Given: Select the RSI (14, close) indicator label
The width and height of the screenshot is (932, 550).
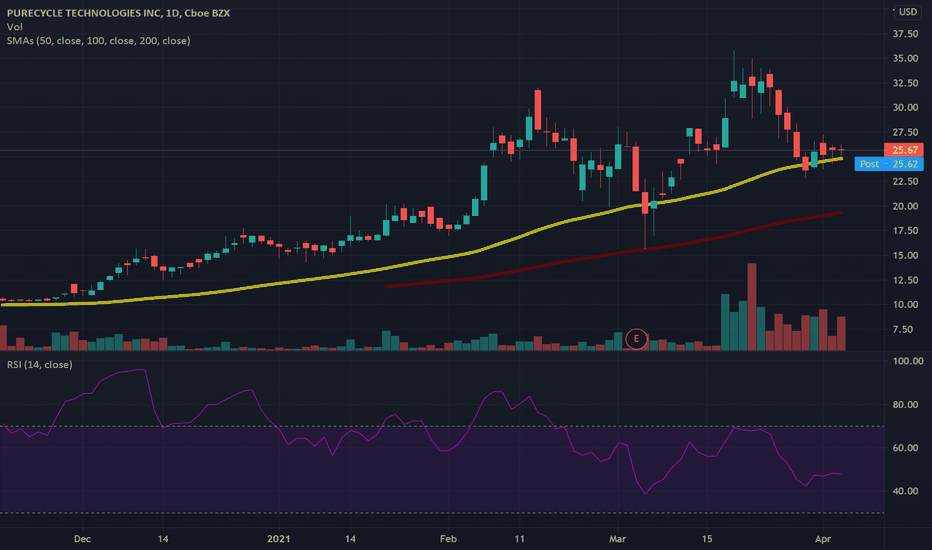Looking at the screenshot, I should point(40,364).
